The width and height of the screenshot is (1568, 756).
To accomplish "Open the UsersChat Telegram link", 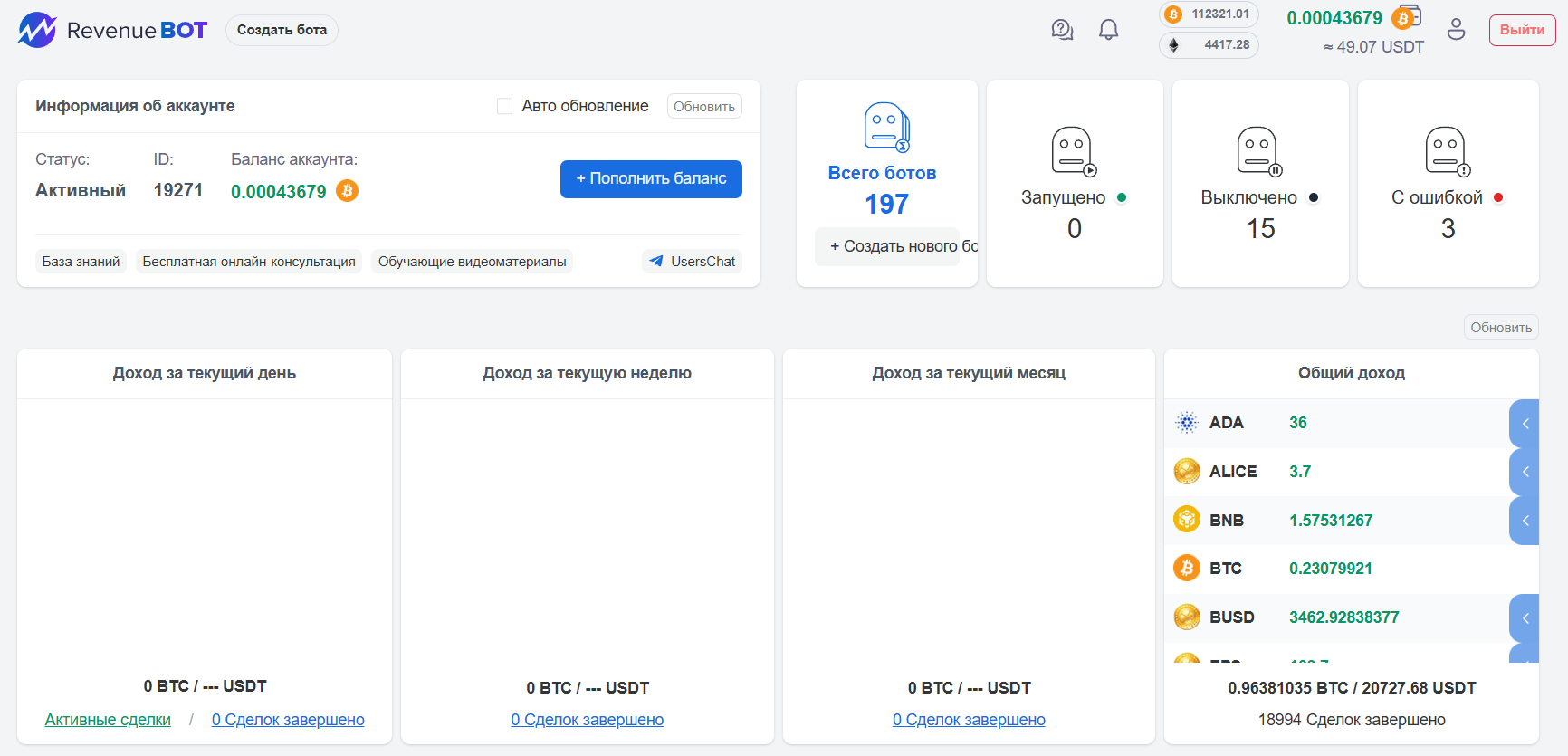I will (x=693, y=262).
